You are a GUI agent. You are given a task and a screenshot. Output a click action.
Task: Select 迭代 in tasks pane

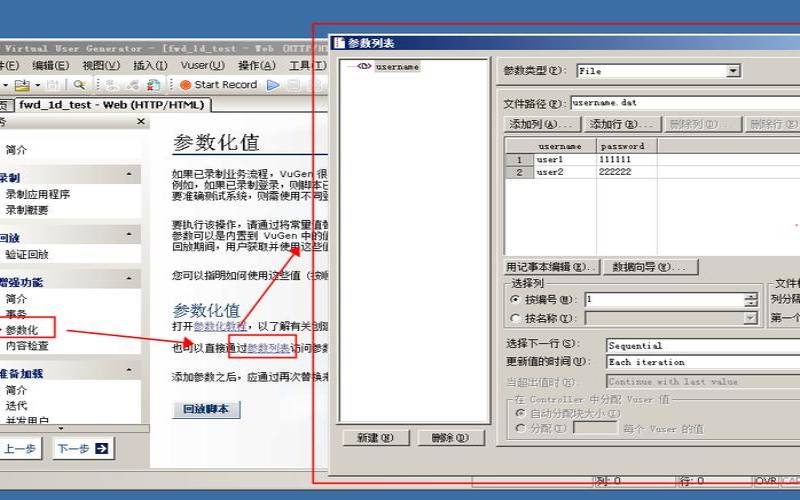(x=16, y=406)
